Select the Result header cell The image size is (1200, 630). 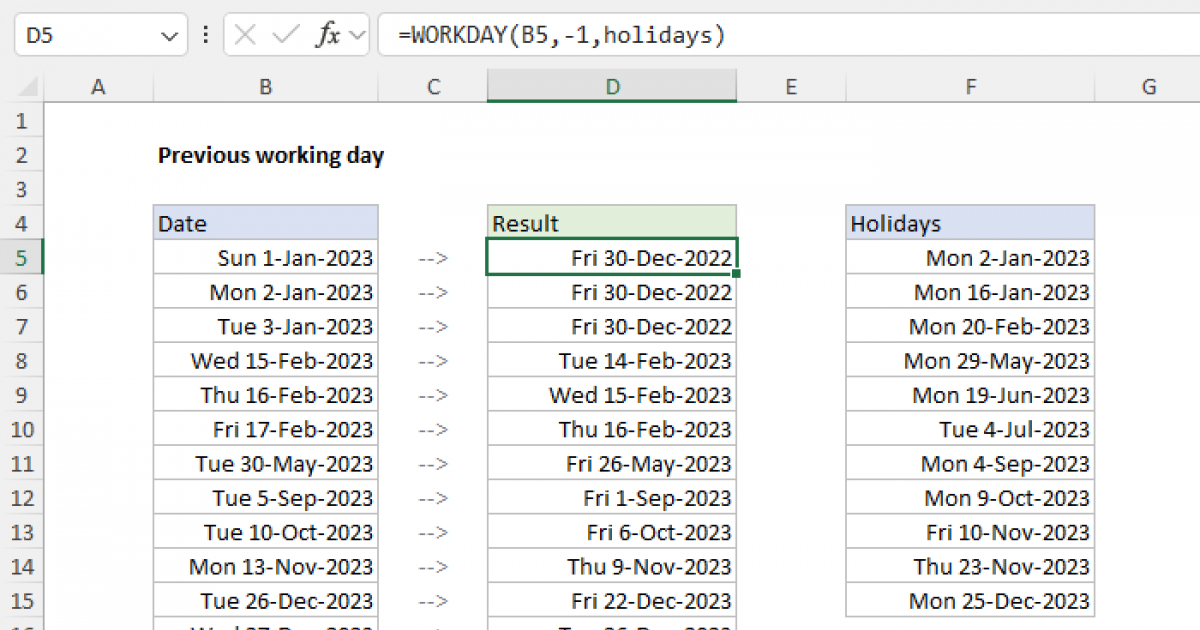click(x=611, y=222)
